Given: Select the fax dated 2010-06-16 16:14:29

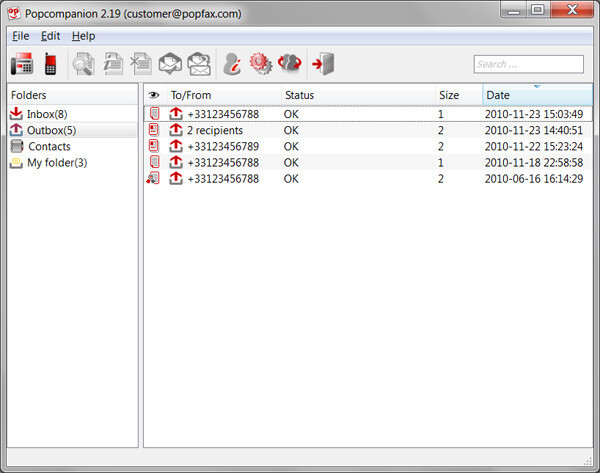Looking at the screenshot, I should 536,178.
